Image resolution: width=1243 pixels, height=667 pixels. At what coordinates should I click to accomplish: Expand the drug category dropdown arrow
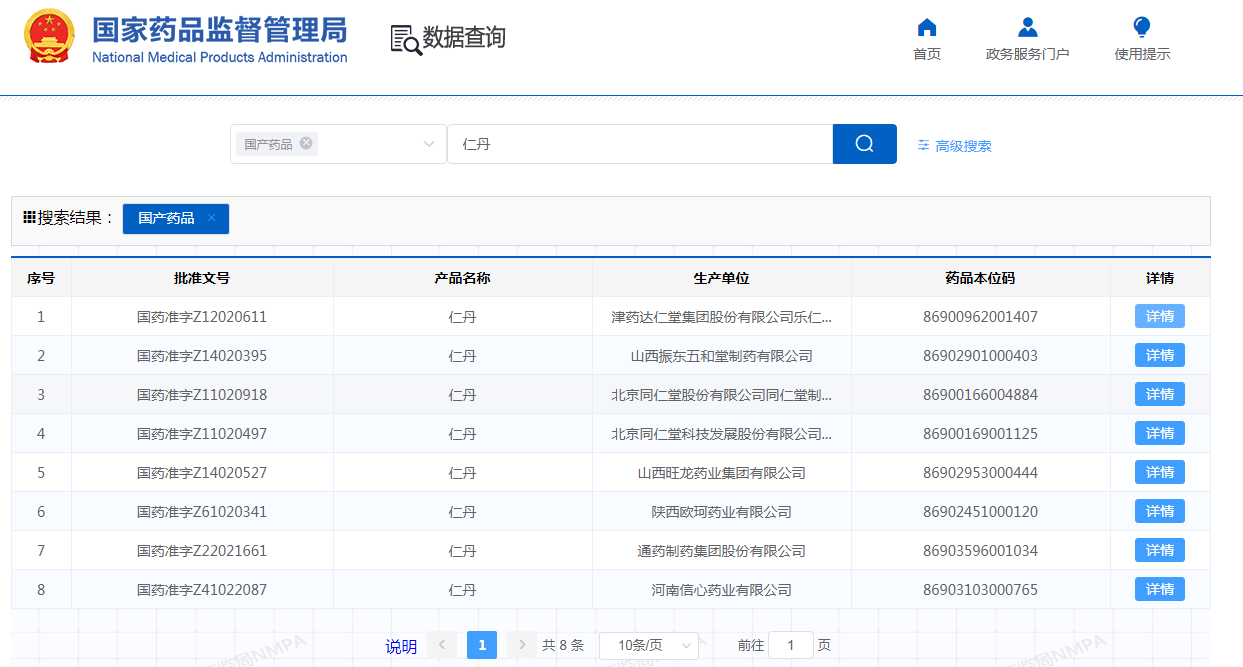coord(429,144)
